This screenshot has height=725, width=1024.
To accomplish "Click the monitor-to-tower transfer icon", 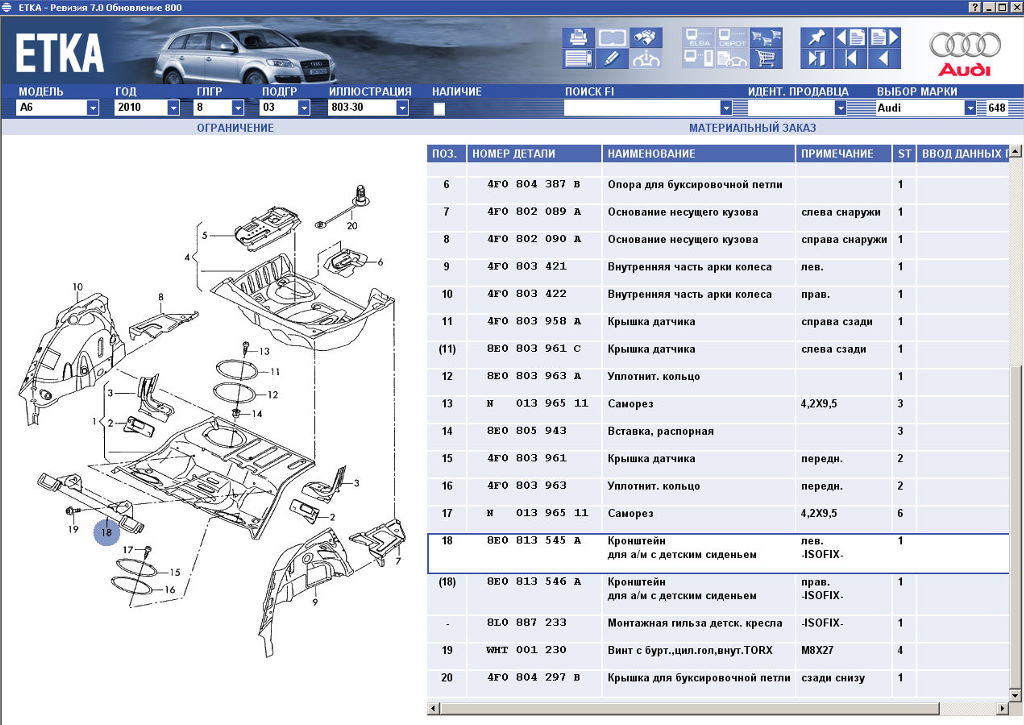I will pos(699,59).
